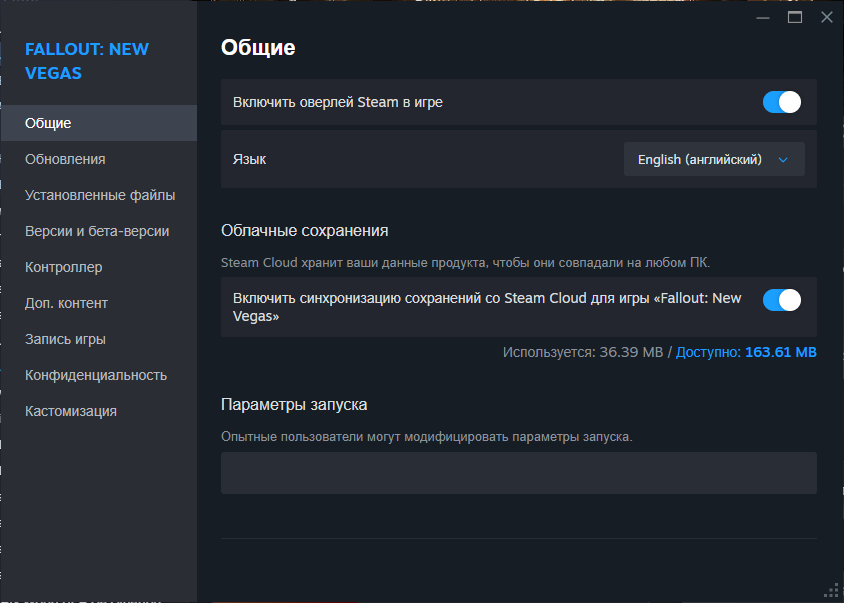Open the Обновления section
844x603 pixels.
99,159
